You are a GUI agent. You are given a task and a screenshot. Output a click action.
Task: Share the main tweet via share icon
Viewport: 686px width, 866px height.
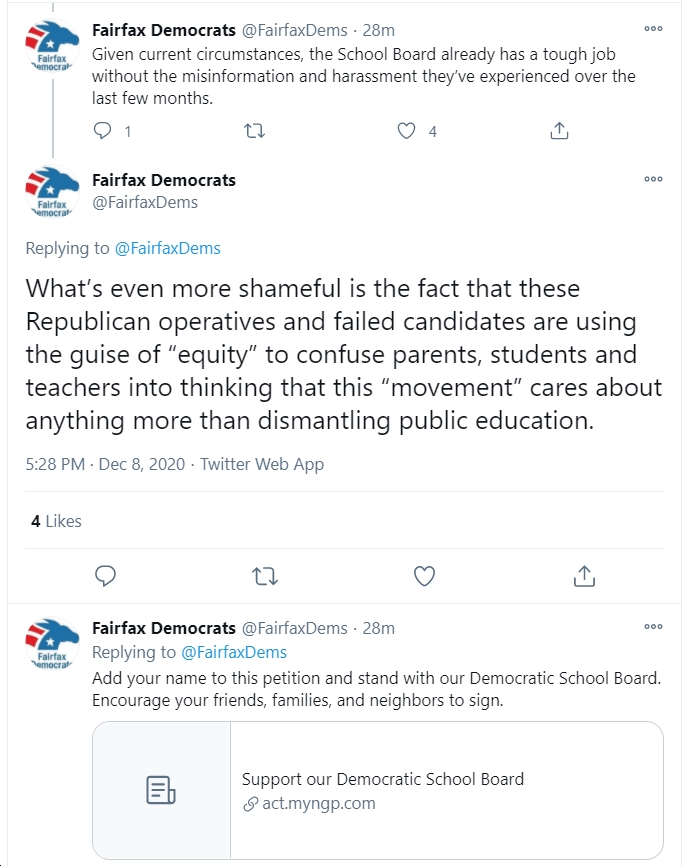[584, 575]
